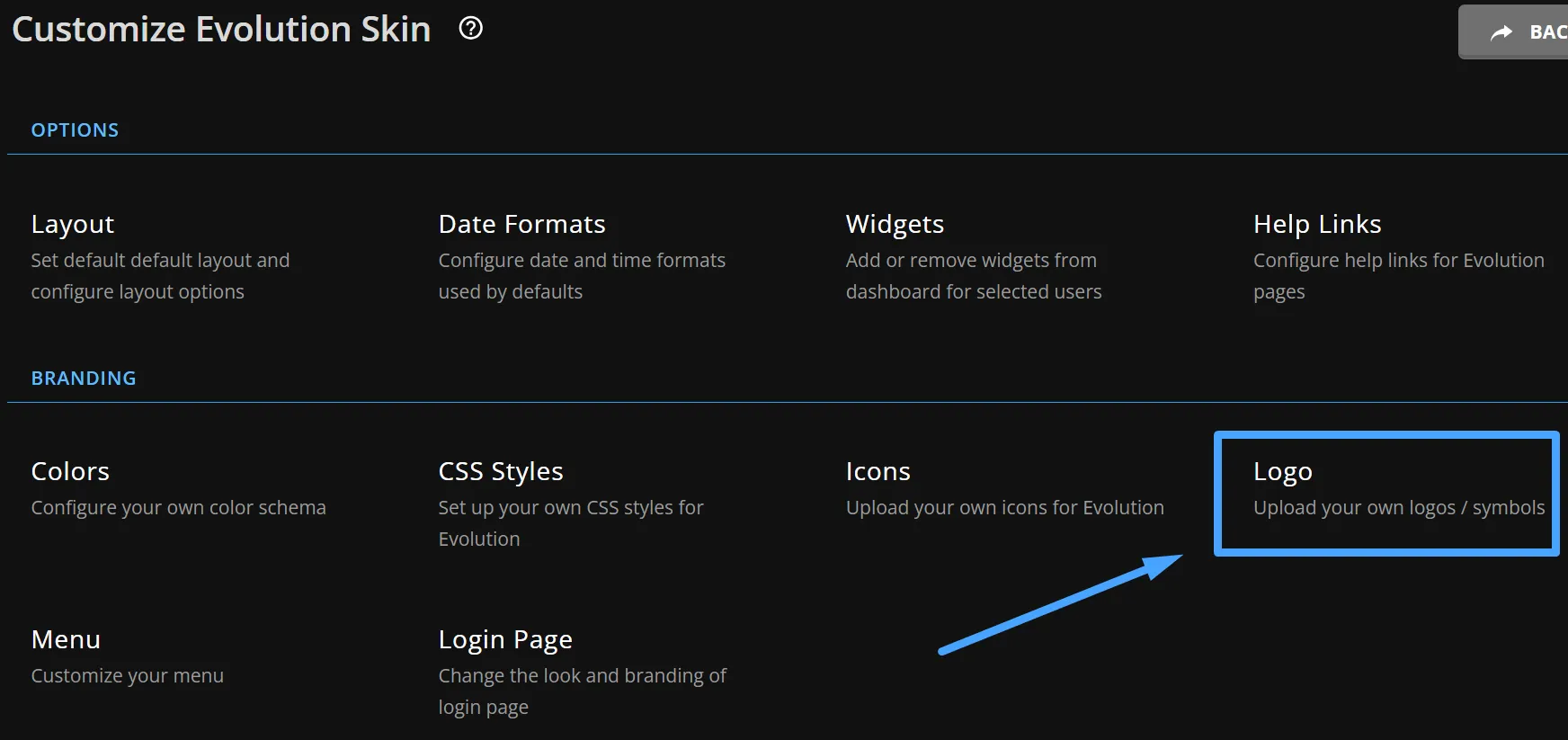Click 'Upload your own logos / symbols' text

pos(1399,508)
